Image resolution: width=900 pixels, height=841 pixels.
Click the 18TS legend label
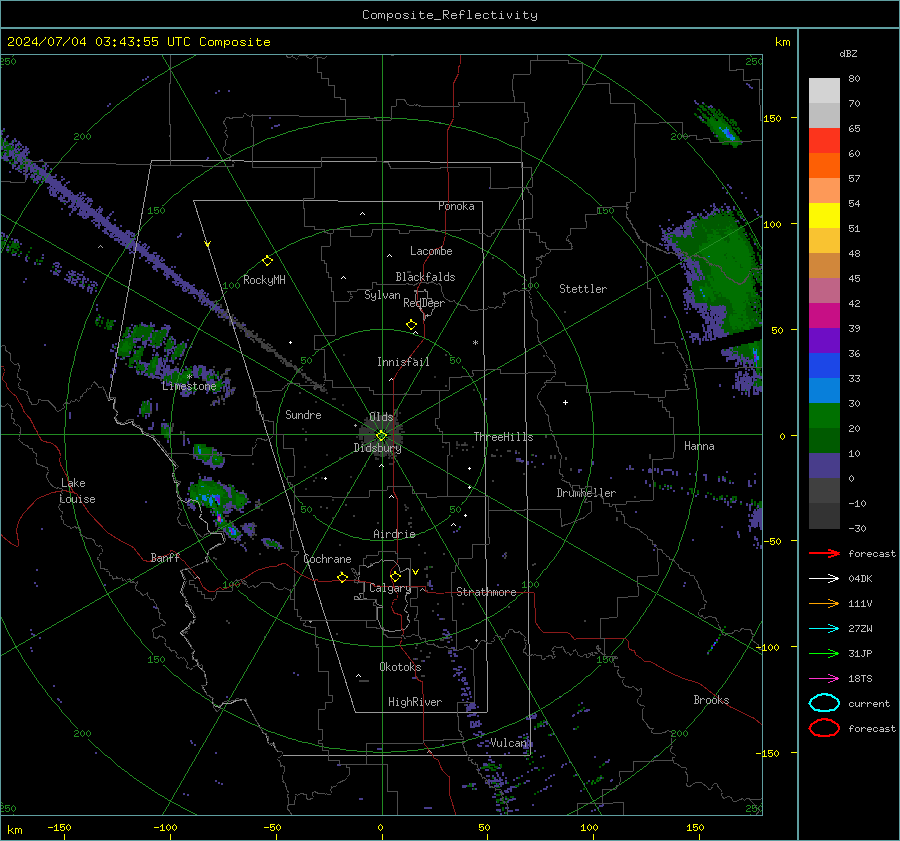point(860,679)
